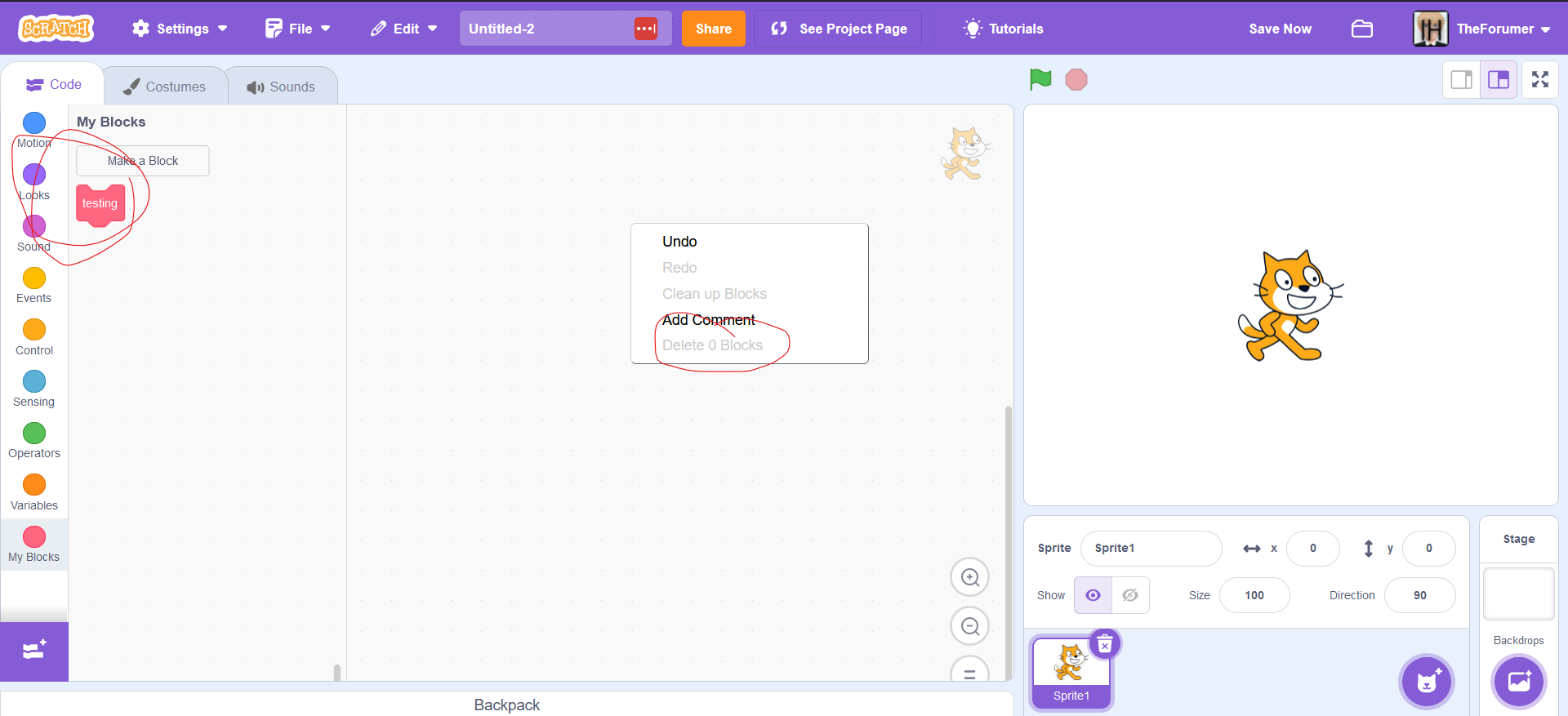The width and height of the screenshot is (1568, 716).
Task: Click the Make a Block button
Action: coord(143,161)
